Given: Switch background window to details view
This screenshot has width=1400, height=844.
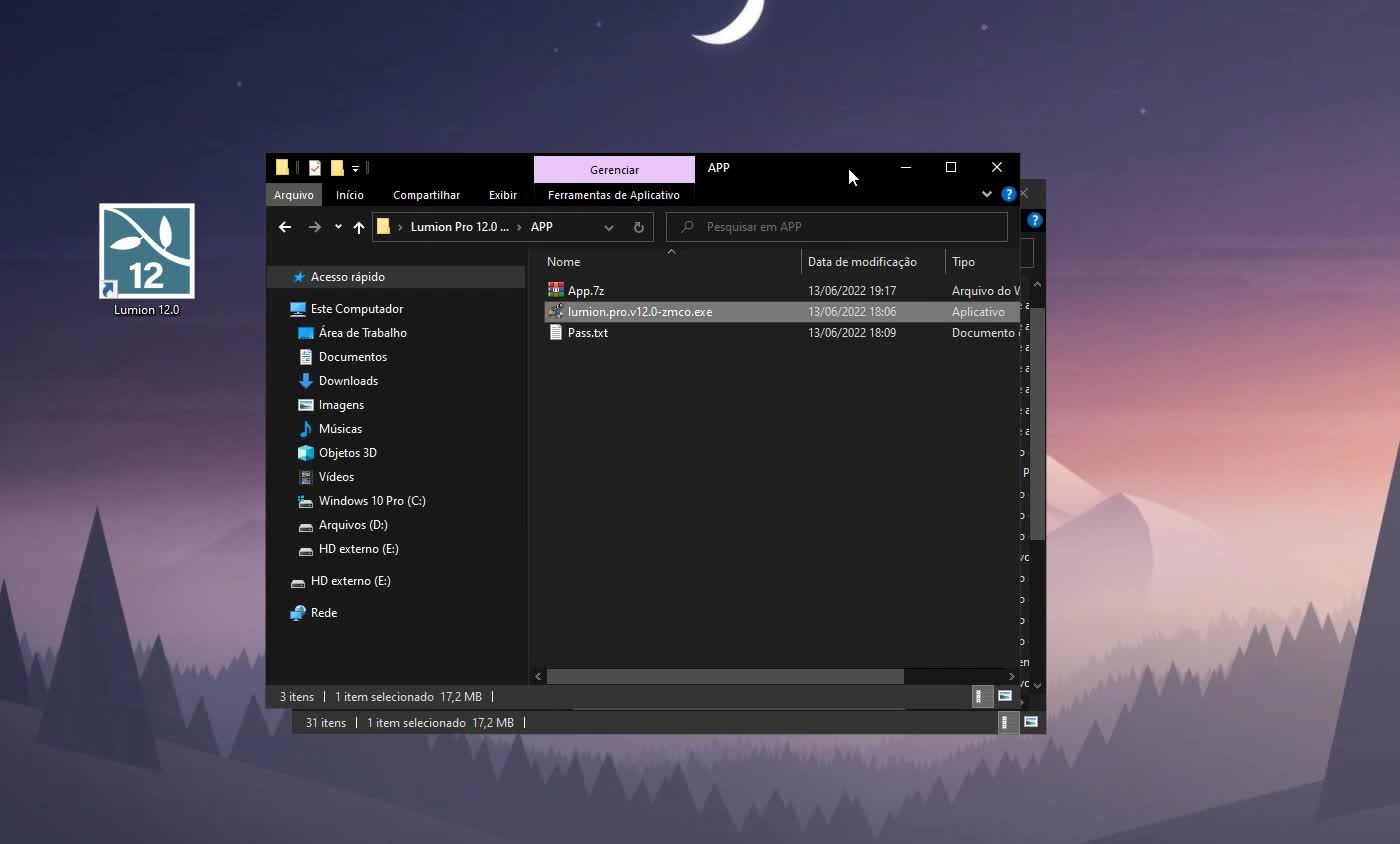Looking at the screenshot, I should (x=1009, y=722).
